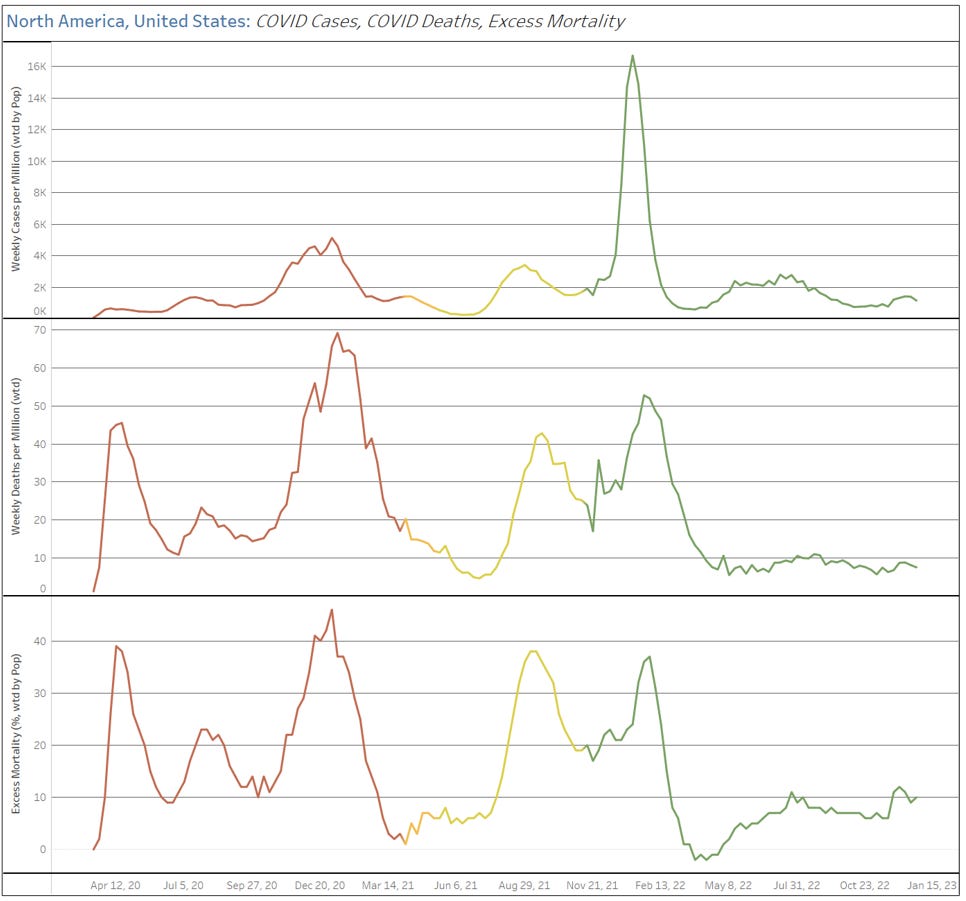Screen dimensions: 966x901
Task: Click the Omicron peak of the weekly cases line
Action: (x=632, y=56)
